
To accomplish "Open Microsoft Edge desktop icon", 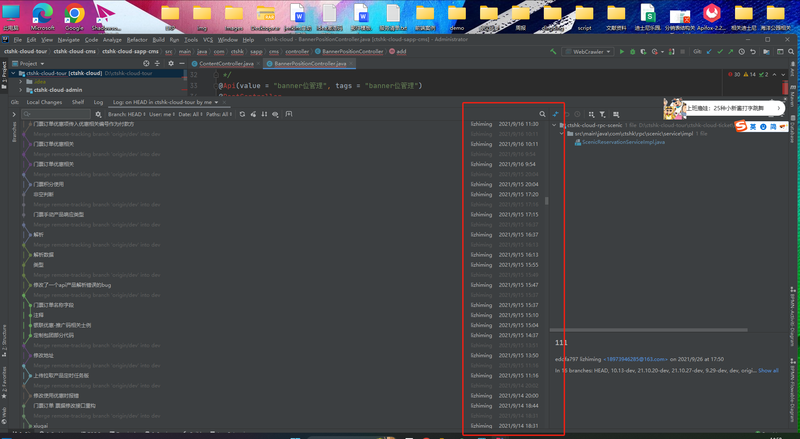I will click(x=43, y=17).
